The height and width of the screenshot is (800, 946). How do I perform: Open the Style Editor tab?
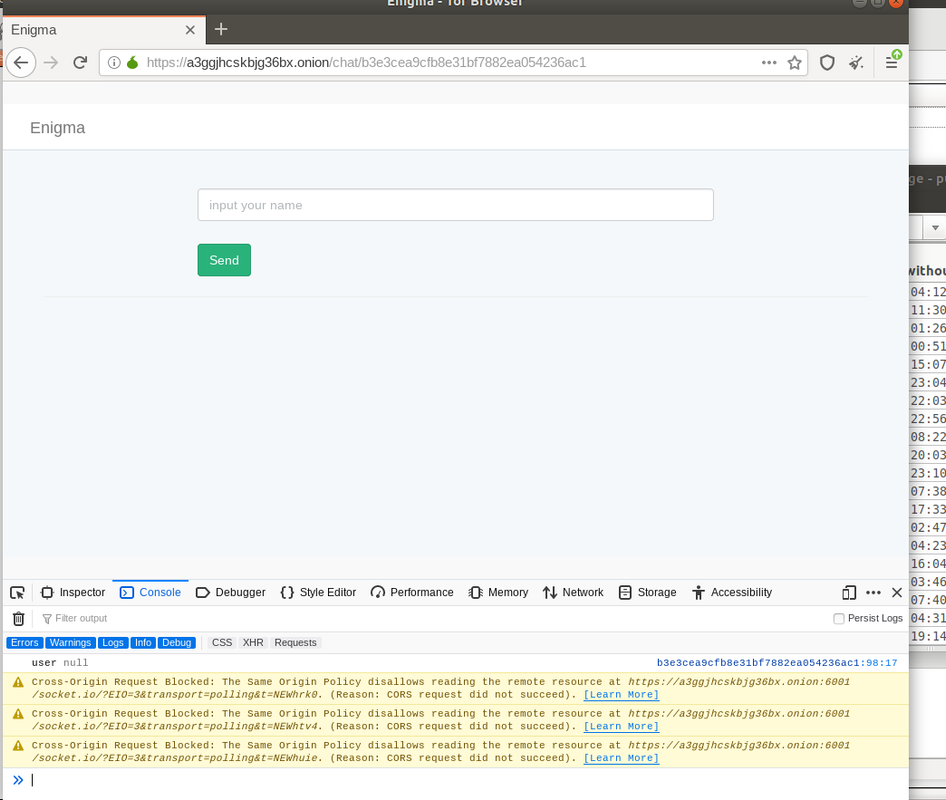(319, 592)
